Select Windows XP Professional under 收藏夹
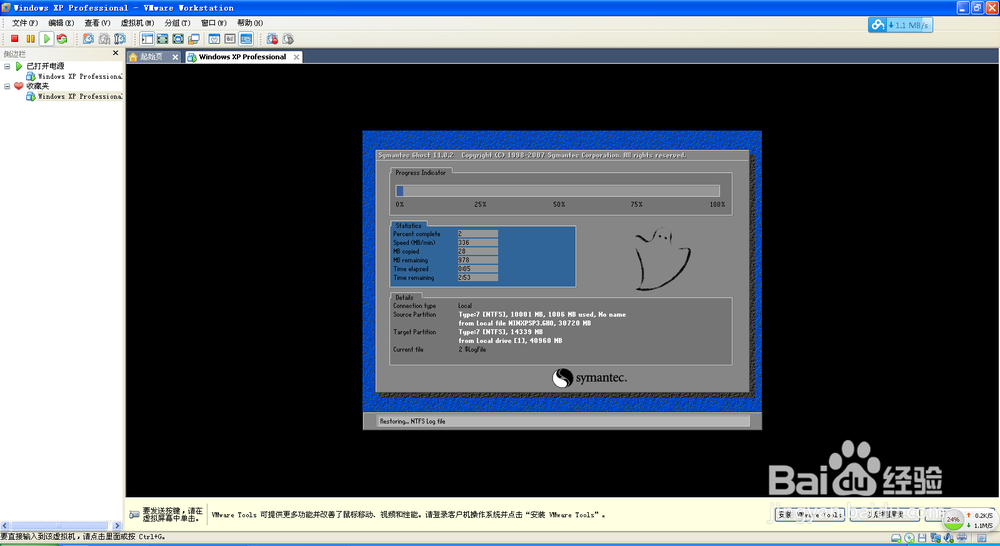The width and height of the screenshot is (1000, 546). pos(79,96)
